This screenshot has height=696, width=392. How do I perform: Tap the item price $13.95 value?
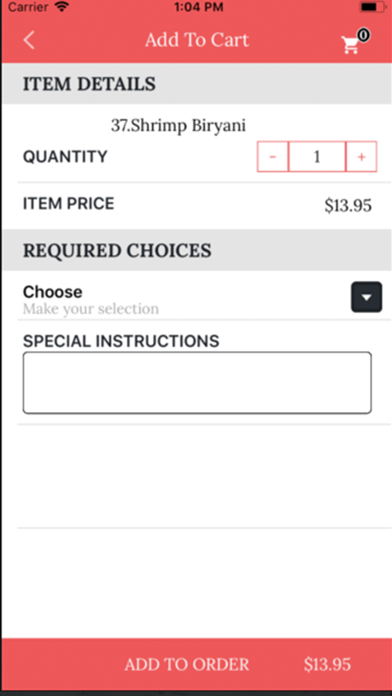348,206
